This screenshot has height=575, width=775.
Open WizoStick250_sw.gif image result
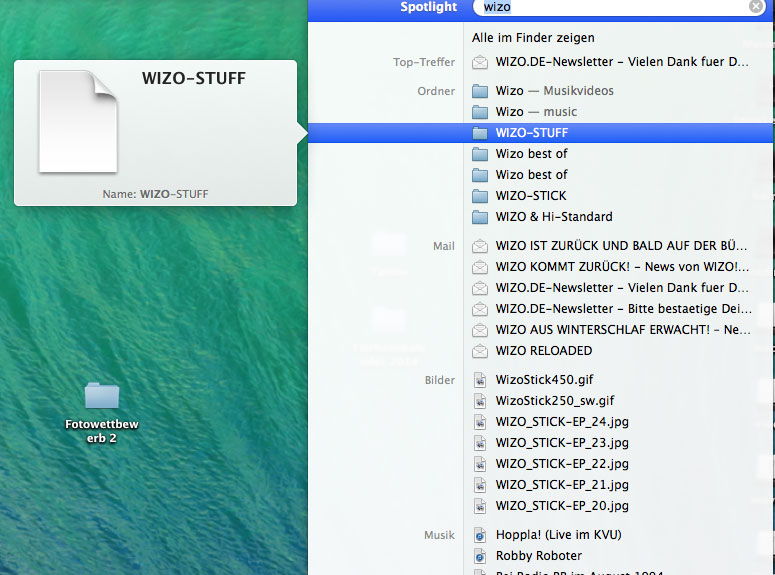tap(554, 401)
